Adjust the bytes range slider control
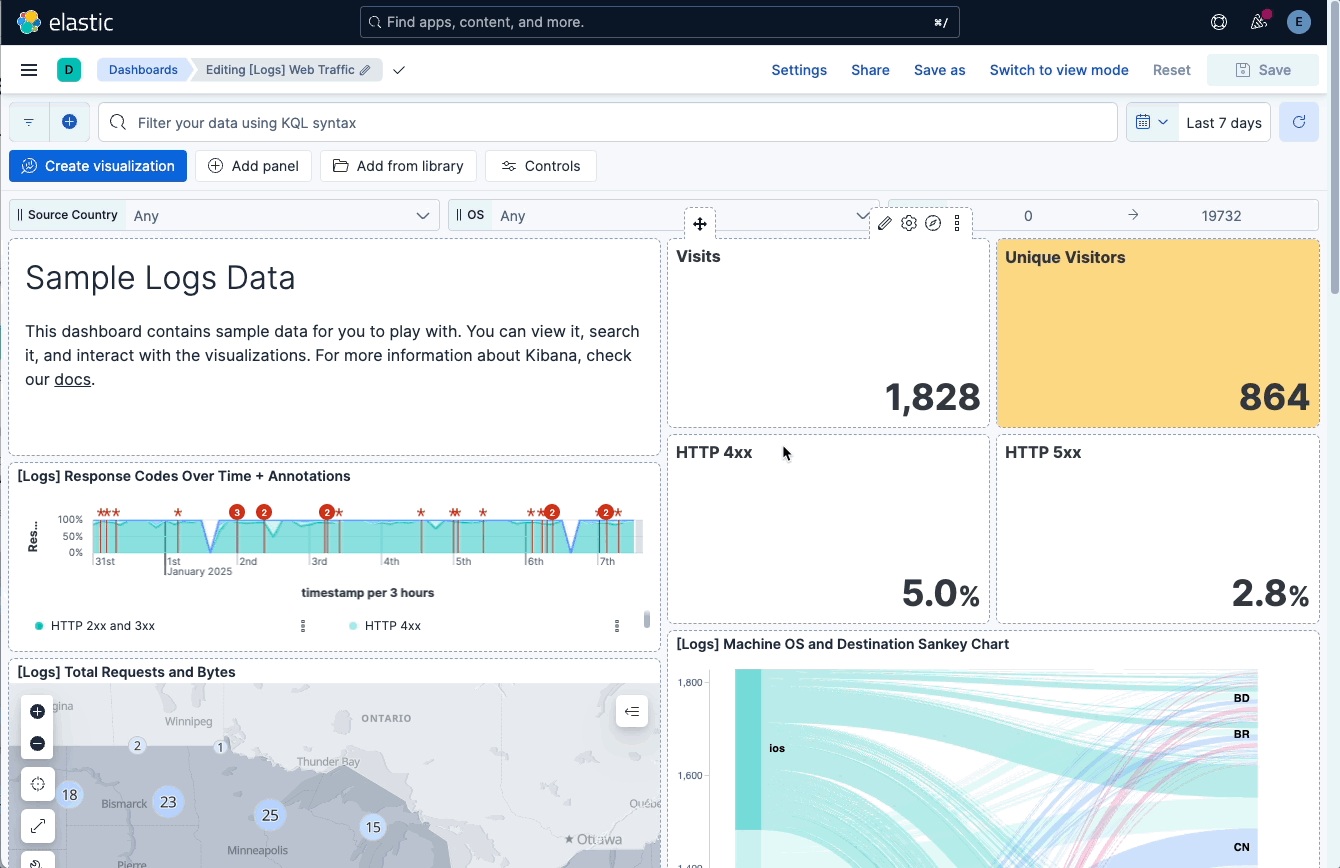Viewport: 1340px width, 868px height. click(x=1130, y=214)
